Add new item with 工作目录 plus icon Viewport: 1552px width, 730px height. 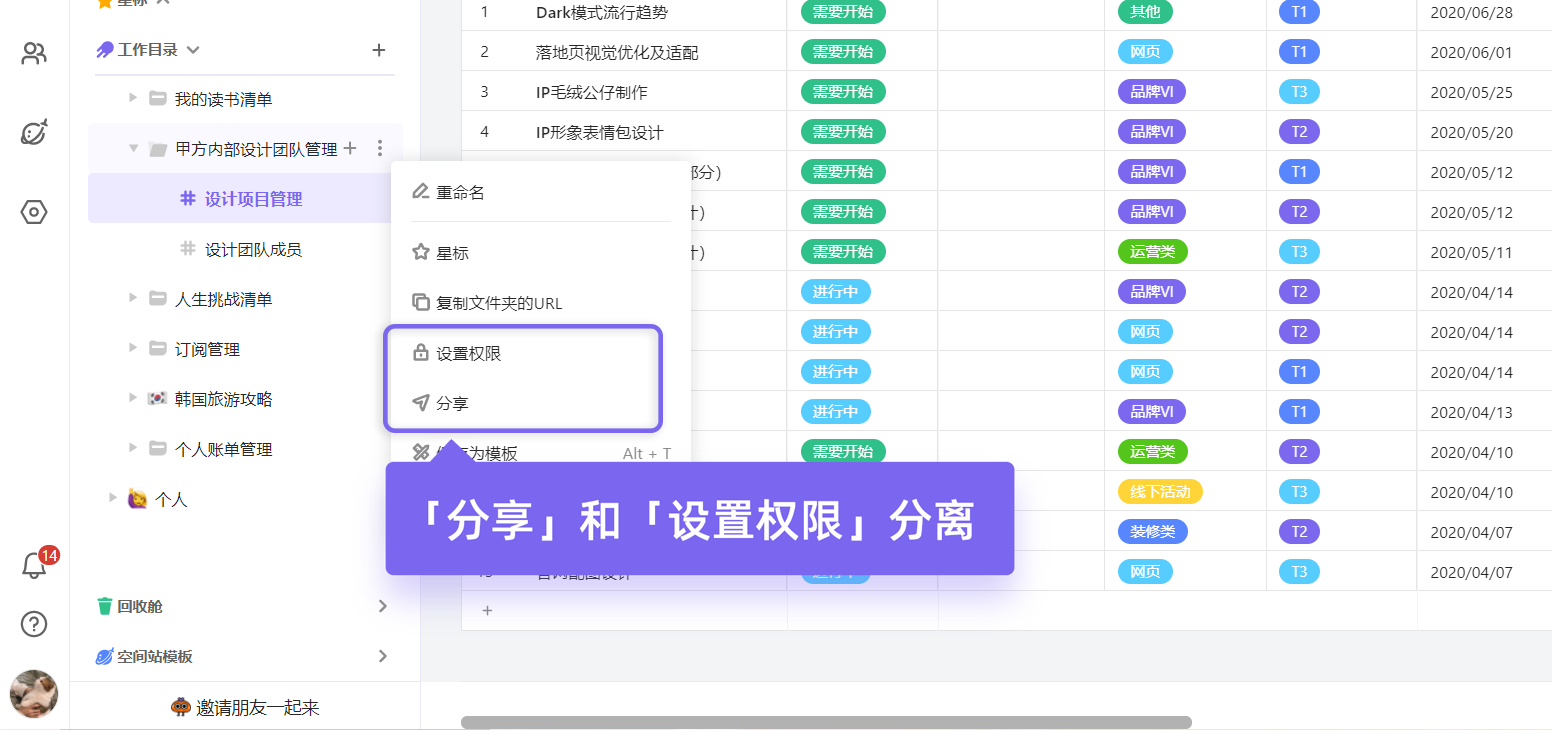click(379, 50)
